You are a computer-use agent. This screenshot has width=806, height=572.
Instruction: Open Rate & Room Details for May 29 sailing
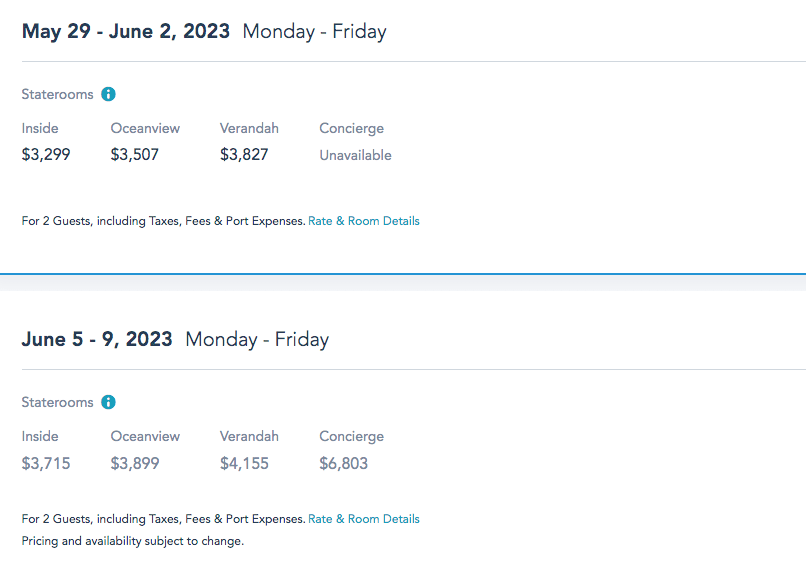(364, 221)
